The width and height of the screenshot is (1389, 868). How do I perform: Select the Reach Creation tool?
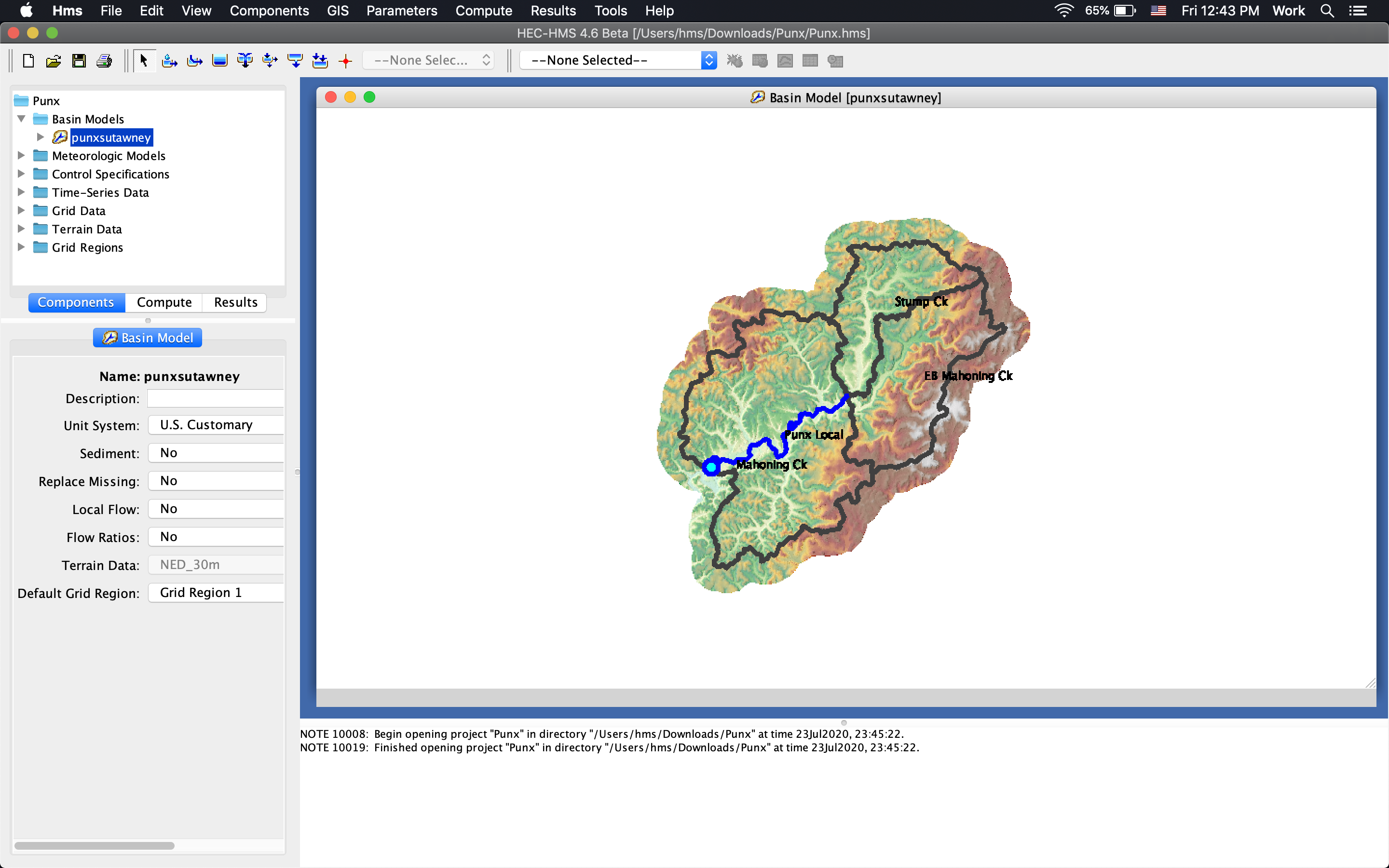click(x=194, y=61)
